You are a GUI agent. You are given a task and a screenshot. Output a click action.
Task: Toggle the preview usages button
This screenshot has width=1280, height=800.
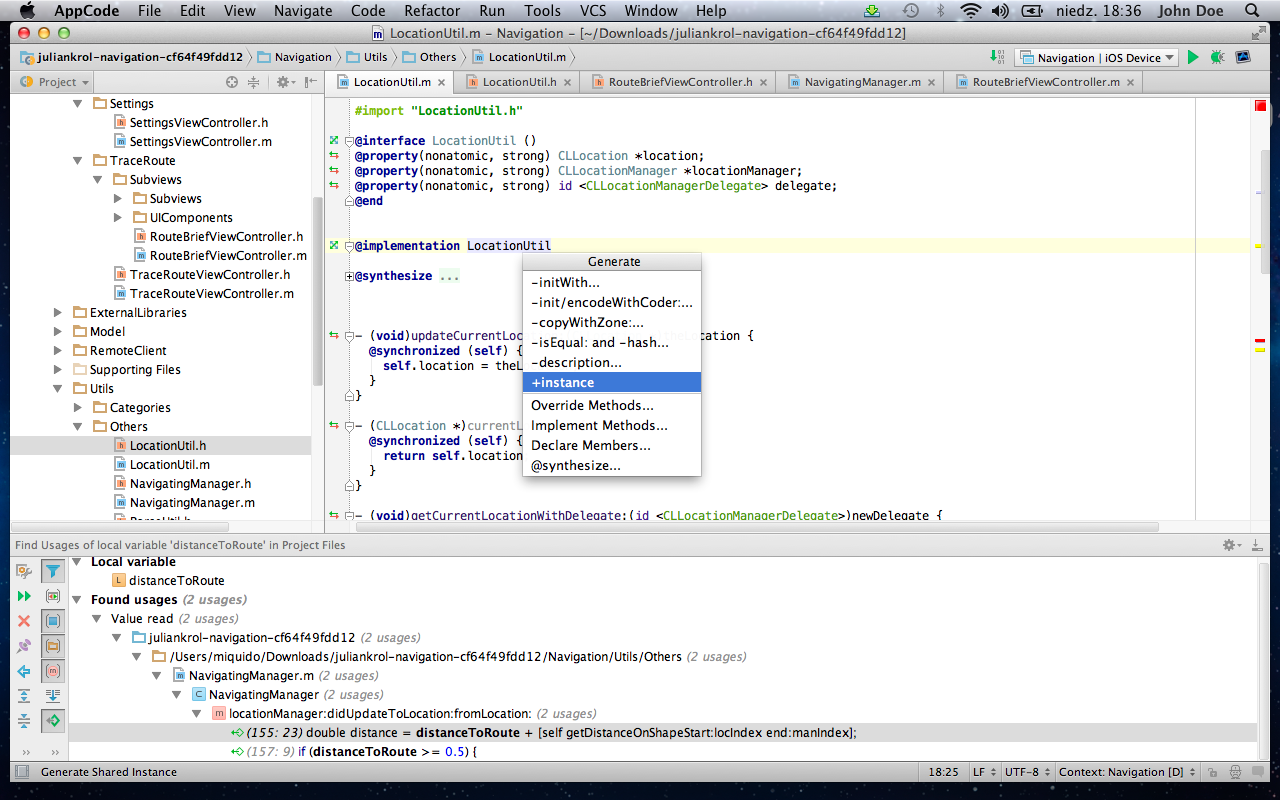(53, 596)
